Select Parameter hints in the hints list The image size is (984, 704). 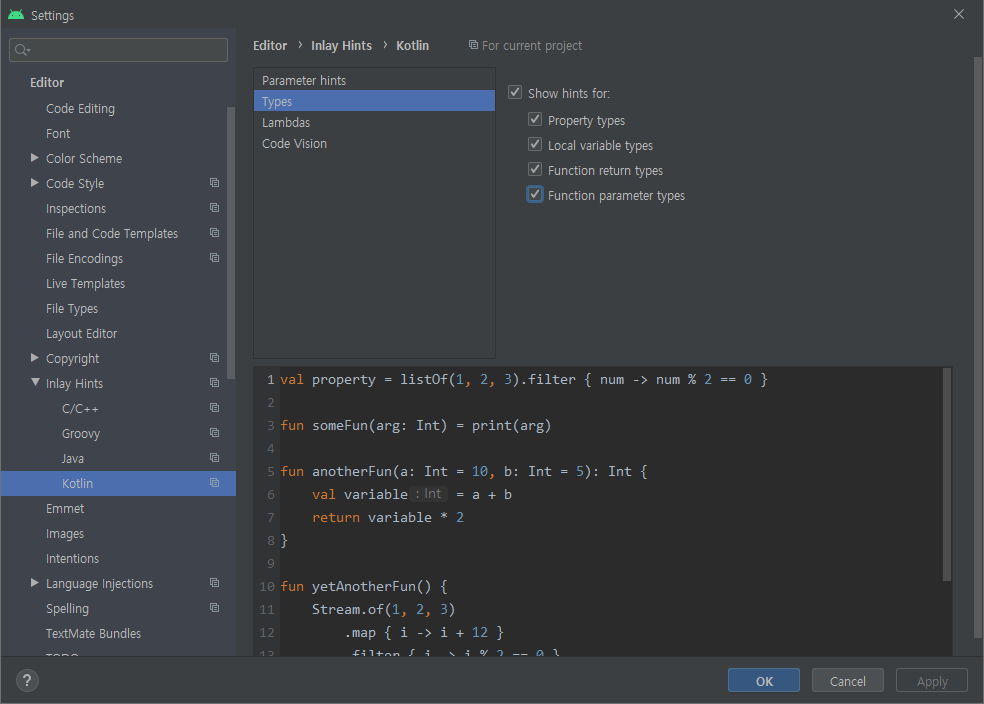pyautogui.click(x=374, y=80)
